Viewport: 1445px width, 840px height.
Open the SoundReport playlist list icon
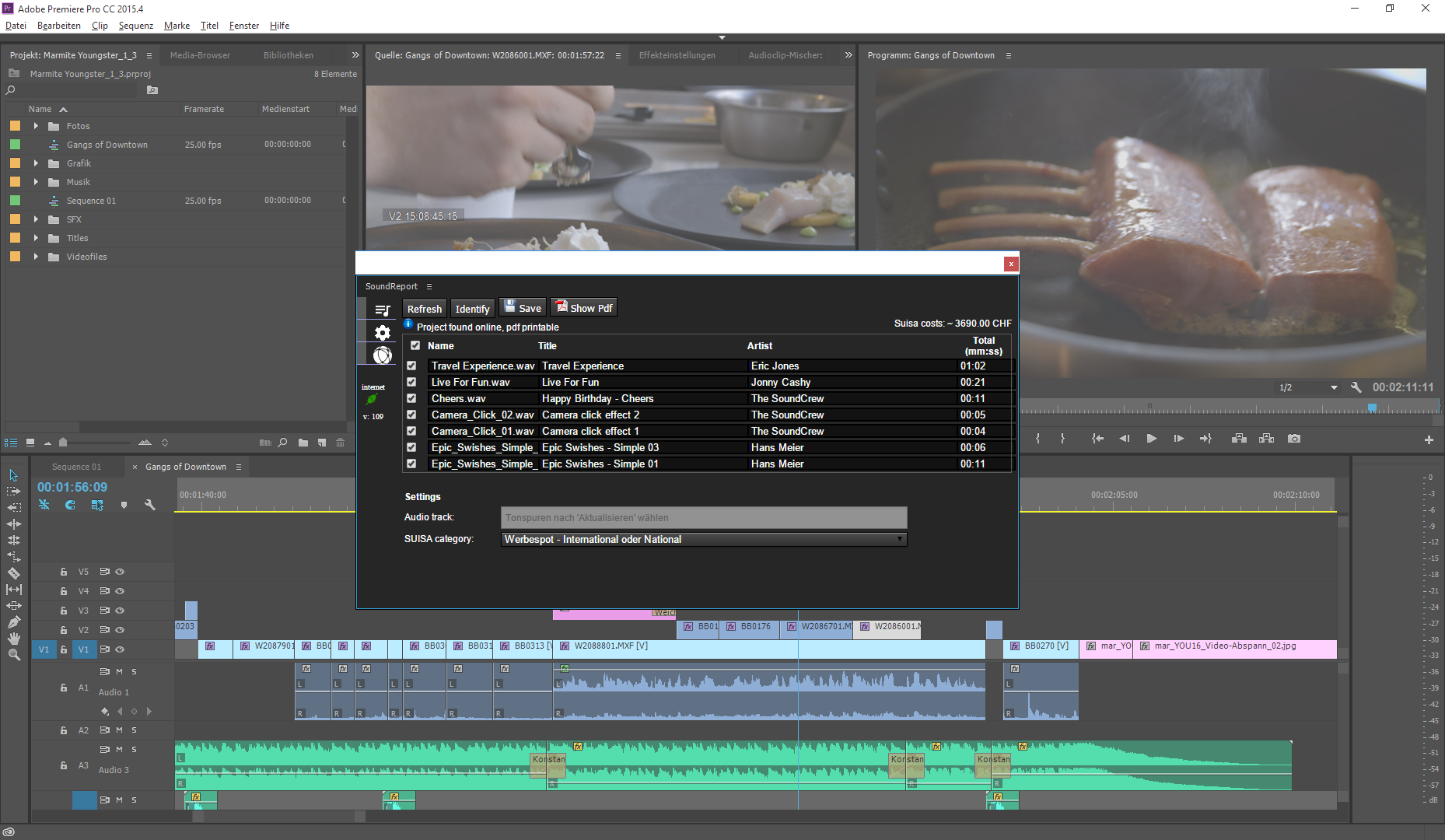pos(382,310)
